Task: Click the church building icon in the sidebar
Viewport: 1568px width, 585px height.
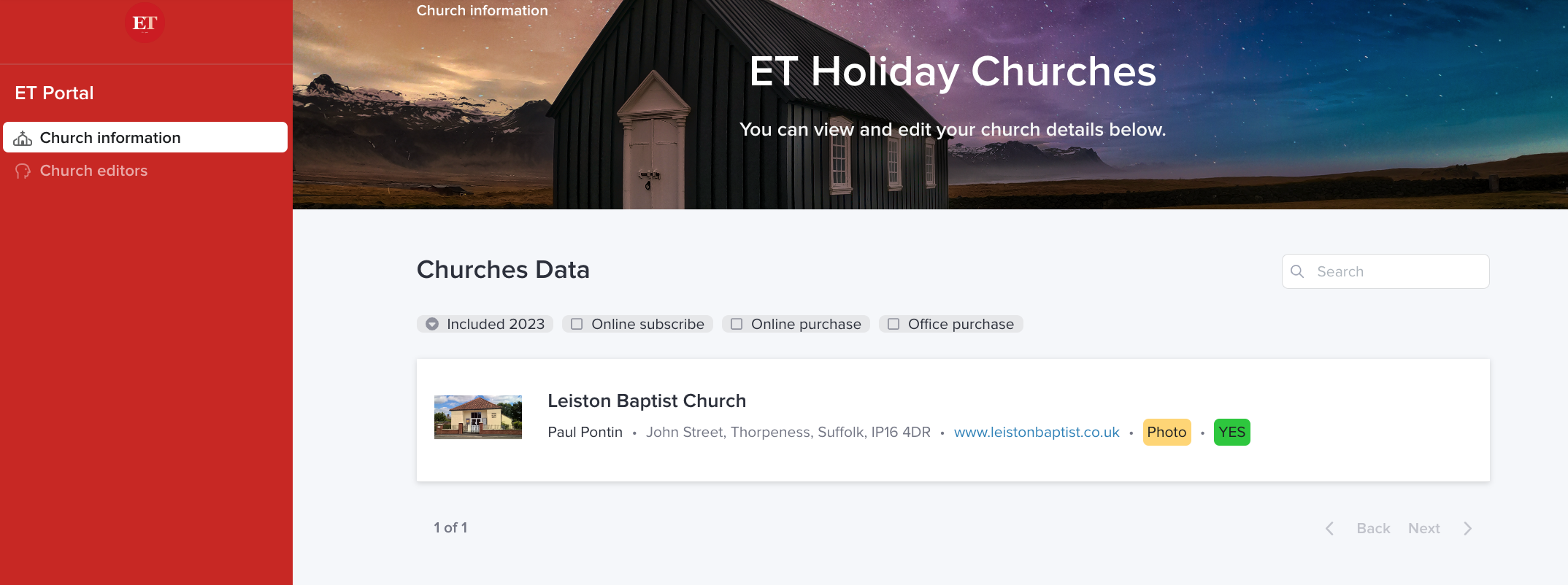Action: click(x=23, y=139)
